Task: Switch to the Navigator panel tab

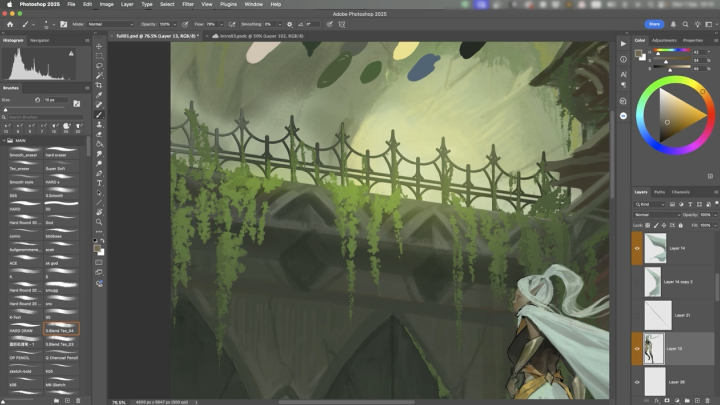Action: click(x=40, y=40)
